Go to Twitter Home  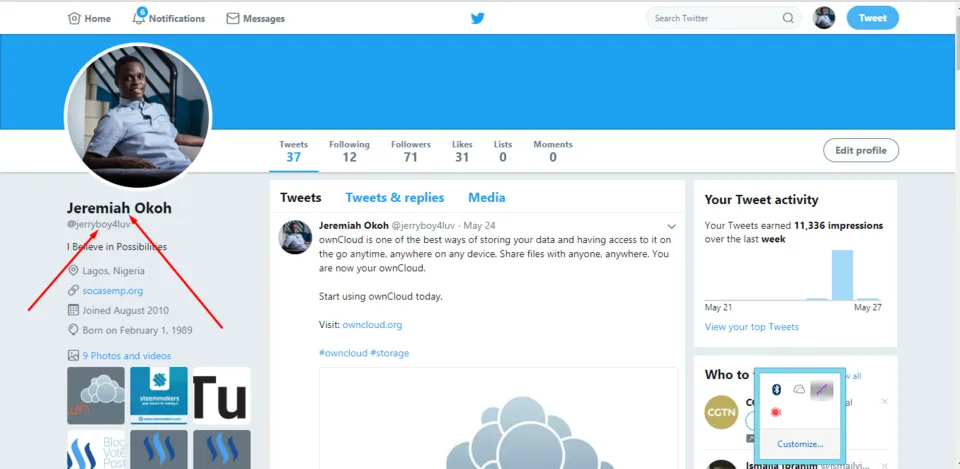coord(89,18)
